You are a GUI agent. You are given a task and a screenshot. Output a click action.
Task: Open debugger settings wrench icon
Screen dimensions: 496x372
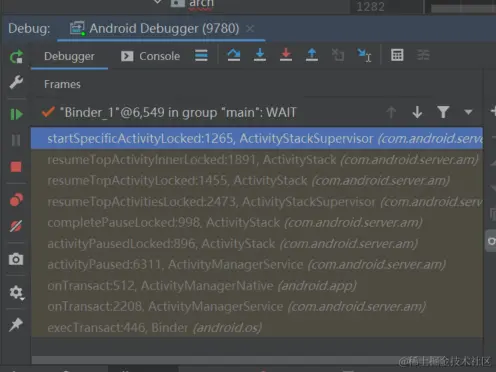(x=16, y=82)
